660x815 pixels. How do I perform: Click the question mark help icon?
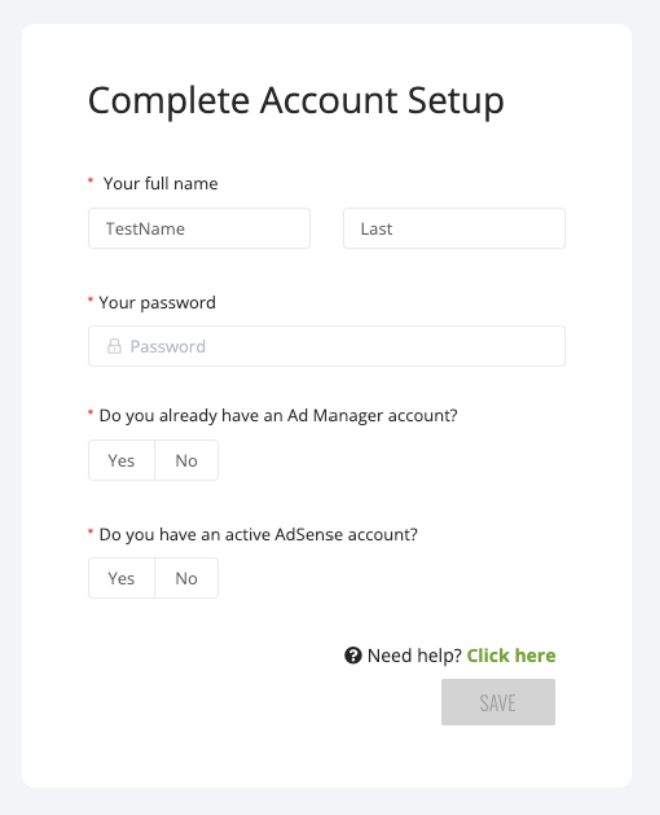click(353, 656)
